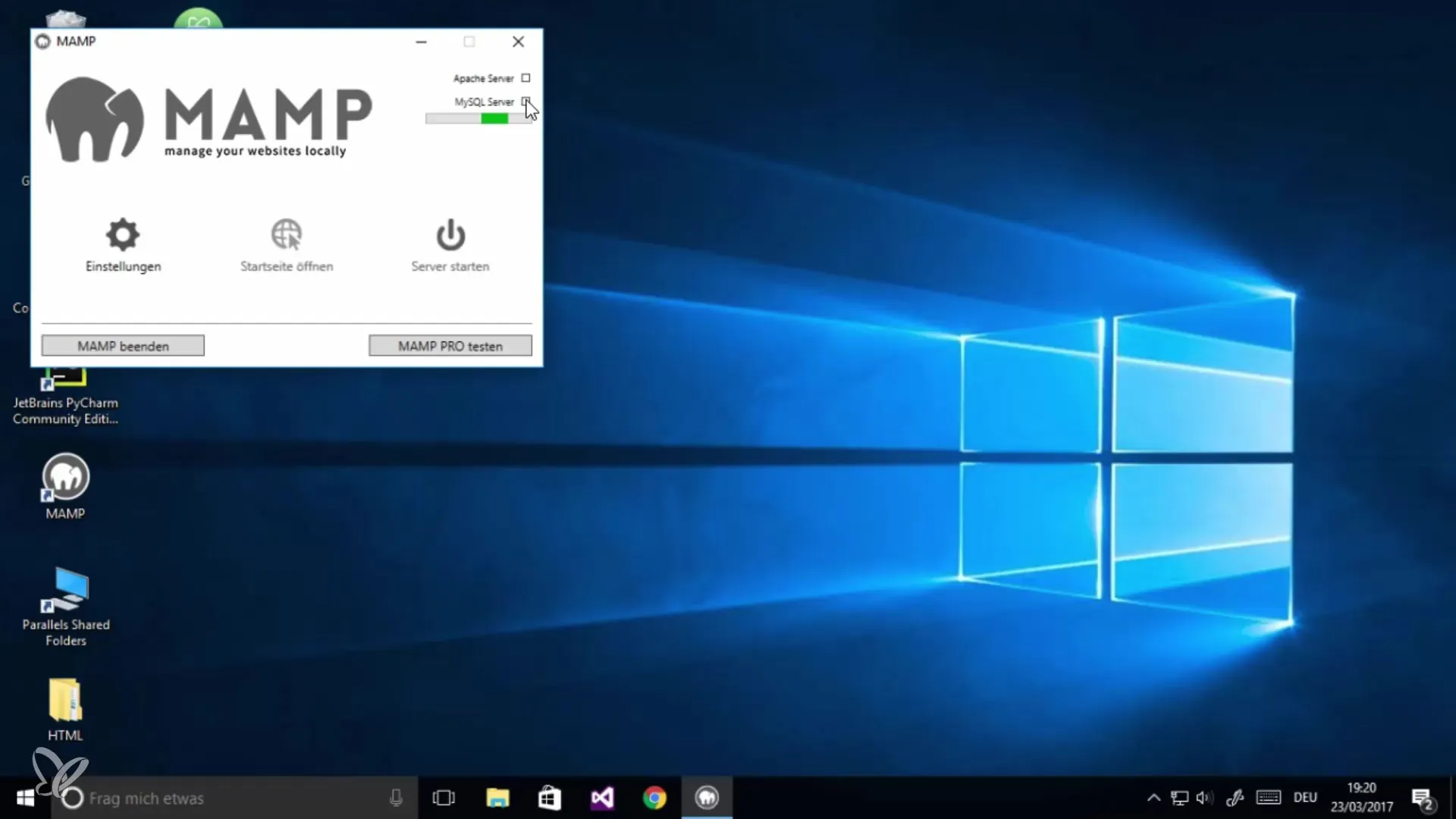The image size is (1456, 819).
Task: Open the Windows Store taskbar icon
Action: 550,798
